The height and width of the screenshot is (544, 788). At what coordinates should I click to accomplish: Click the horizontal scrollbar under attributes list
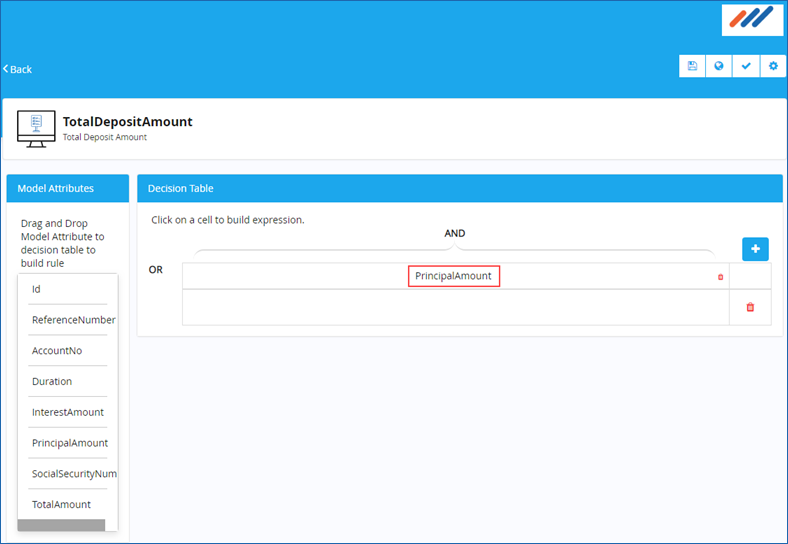tap(61, 525)
